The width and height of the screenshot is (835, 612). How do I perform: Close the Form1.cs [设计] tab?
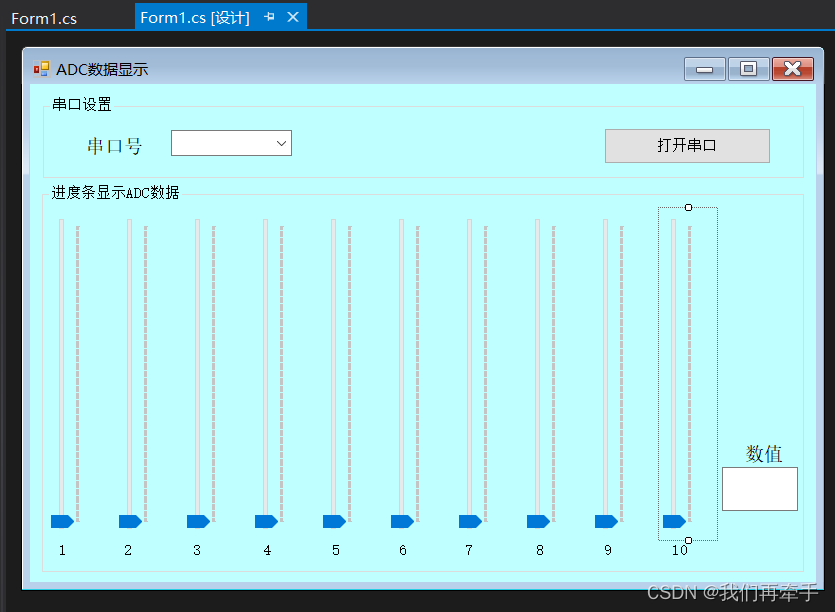click(293, 17)
